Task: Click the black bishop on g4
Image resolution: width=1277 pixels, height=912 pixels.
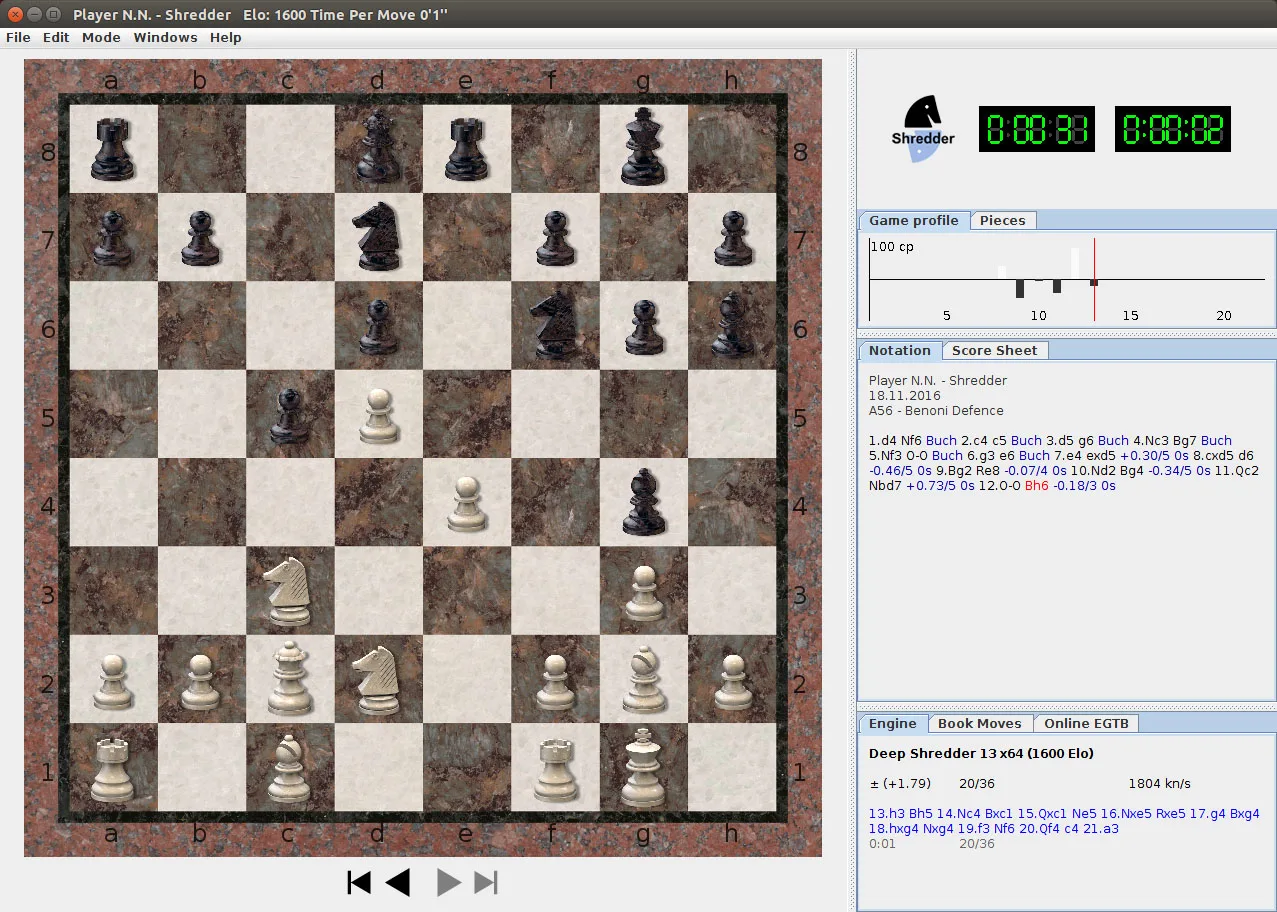Action: [643, 503]
